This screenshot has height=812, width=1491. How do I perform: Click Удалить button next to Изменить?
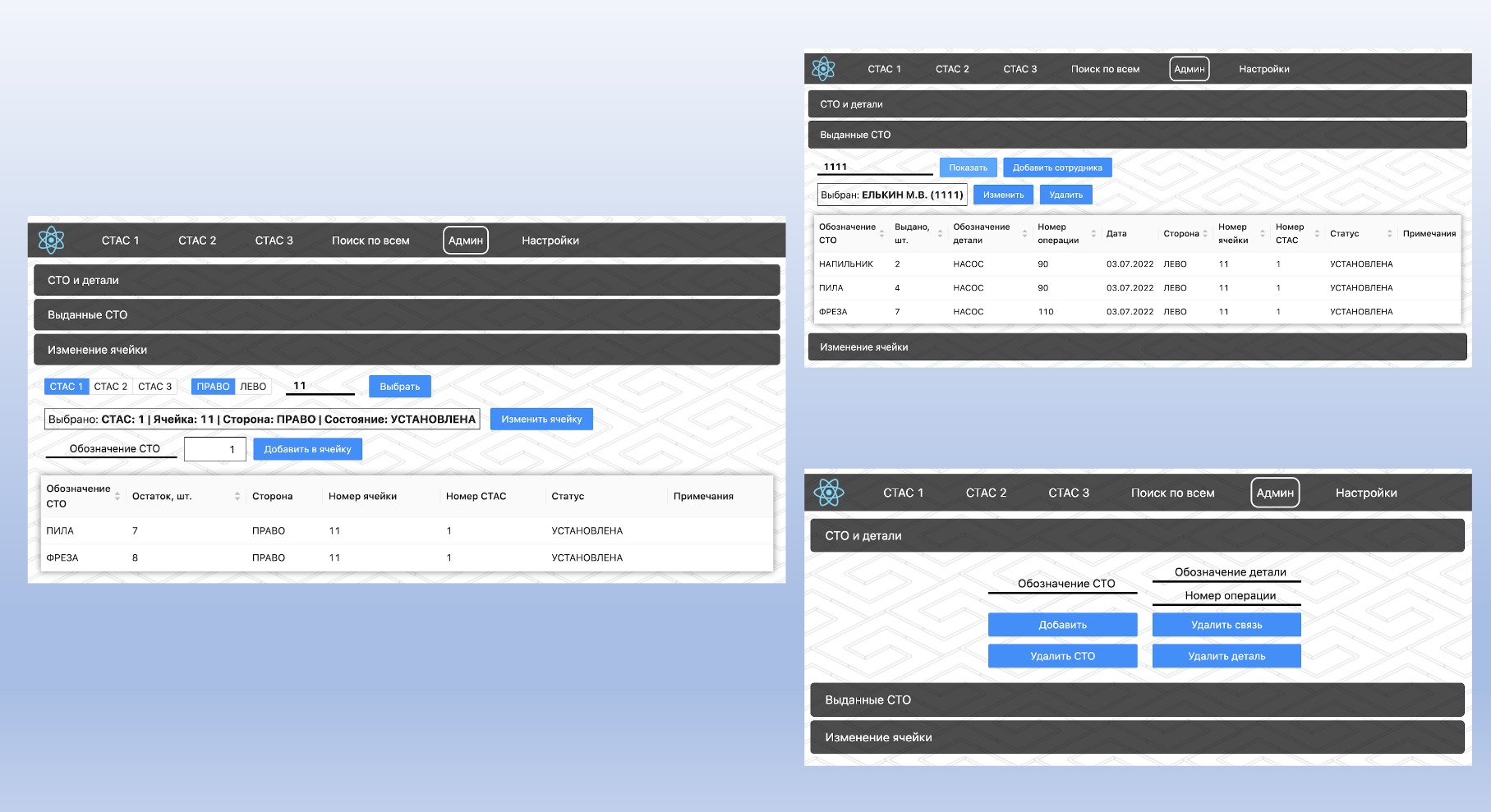point(1066,195)
